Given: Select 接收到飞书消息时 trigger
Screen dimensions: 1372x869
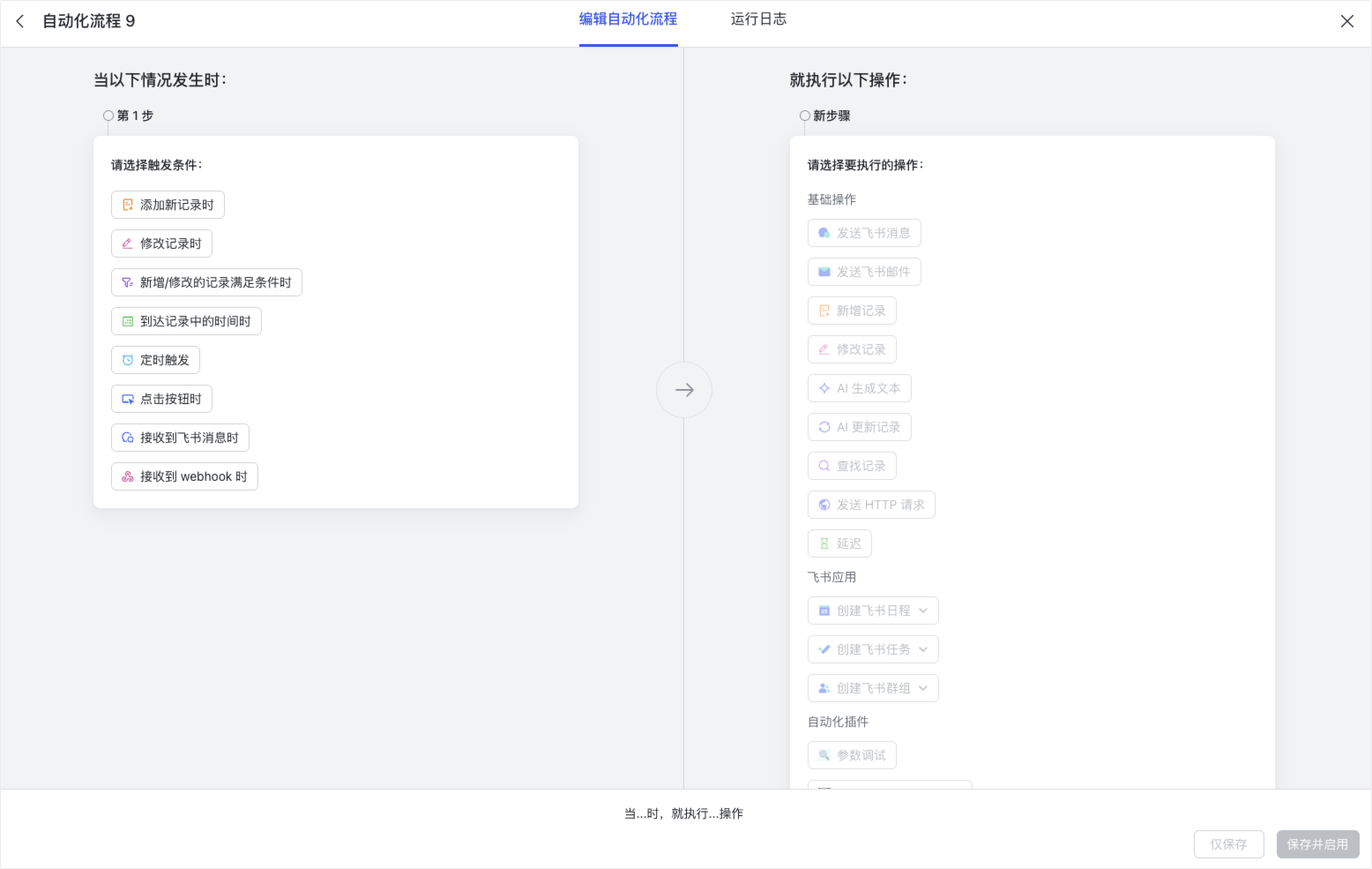Looking at the screenshot, I should 180,438.
